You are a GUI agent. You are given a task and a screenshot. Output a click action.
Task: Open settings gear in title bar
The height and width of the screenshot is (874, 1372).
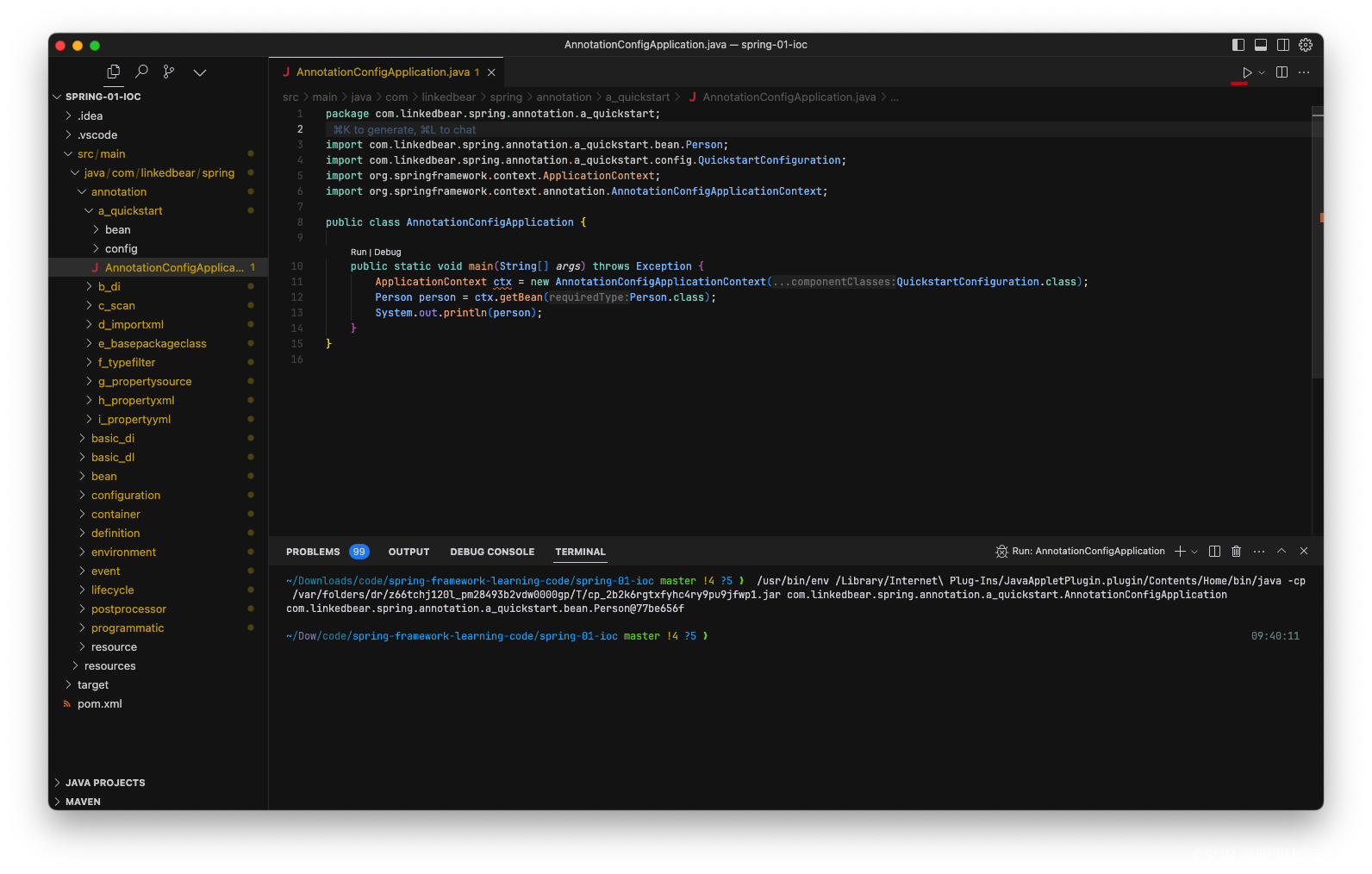(x=1306, y=45)
